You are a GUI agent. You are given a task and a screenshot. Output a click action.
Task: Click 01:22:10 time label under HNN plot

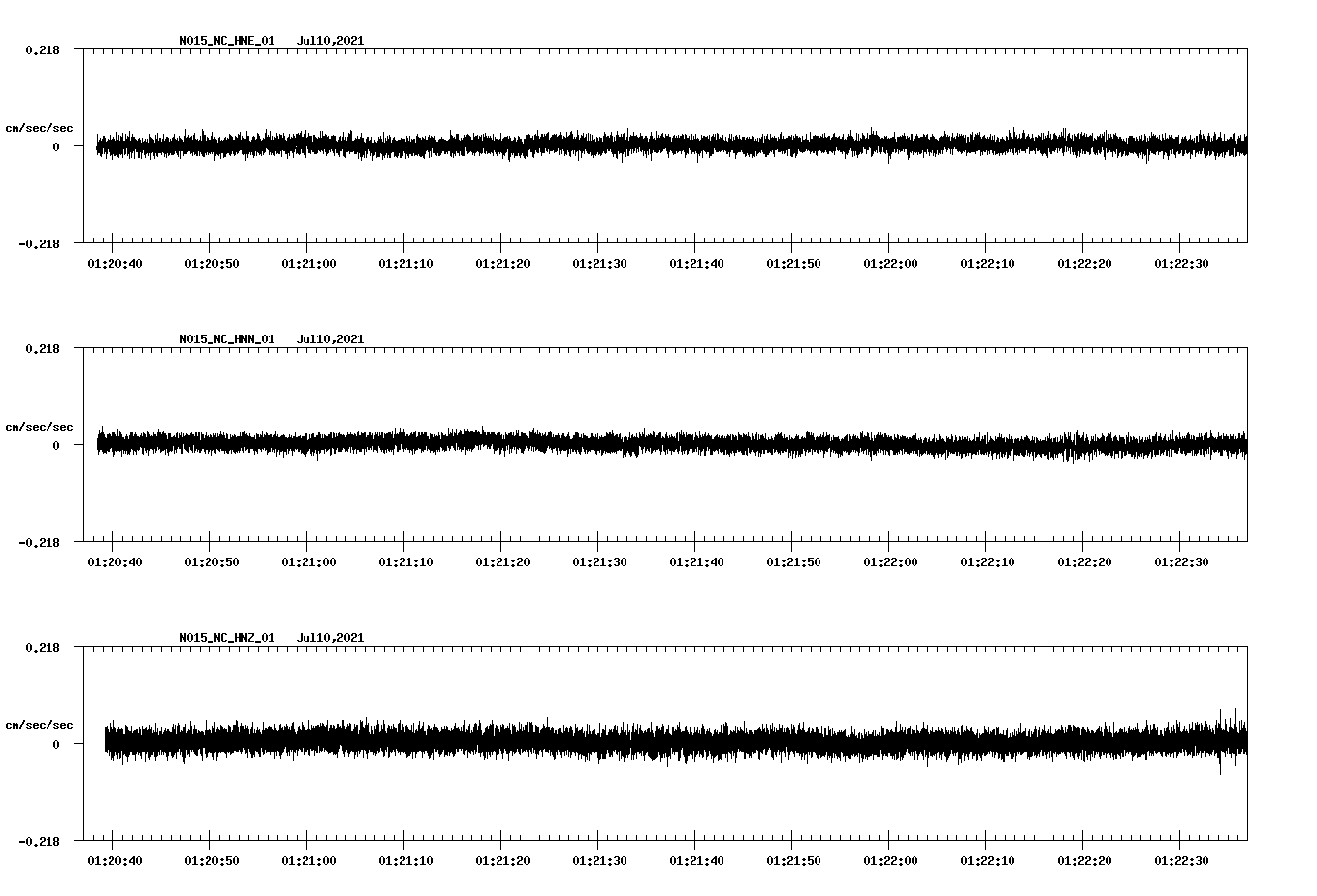pos(987,562)
